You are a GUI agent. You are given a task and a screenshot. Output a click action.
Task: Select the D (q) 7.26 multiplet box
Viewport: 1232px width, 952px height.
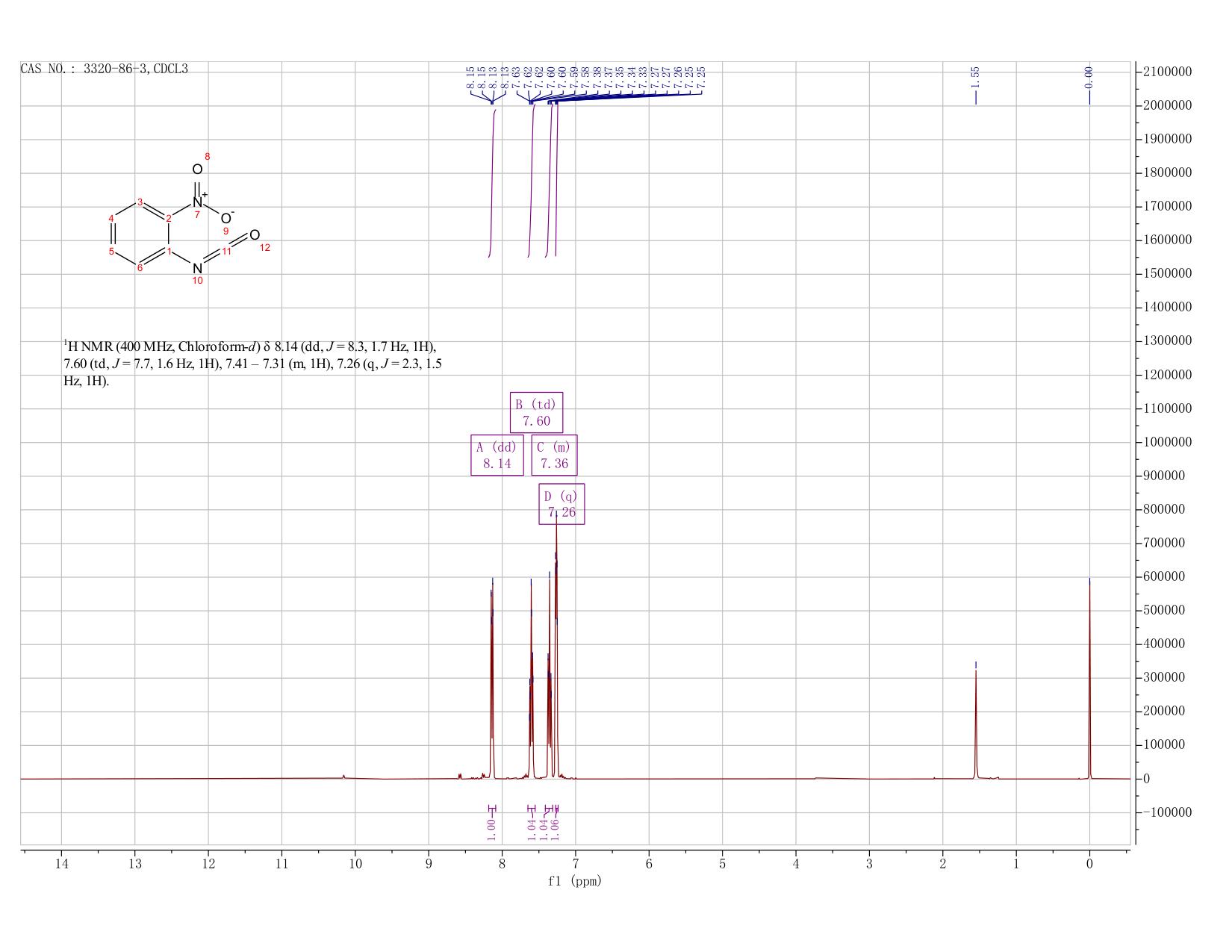pyautogui.click(x=561, y=504)
